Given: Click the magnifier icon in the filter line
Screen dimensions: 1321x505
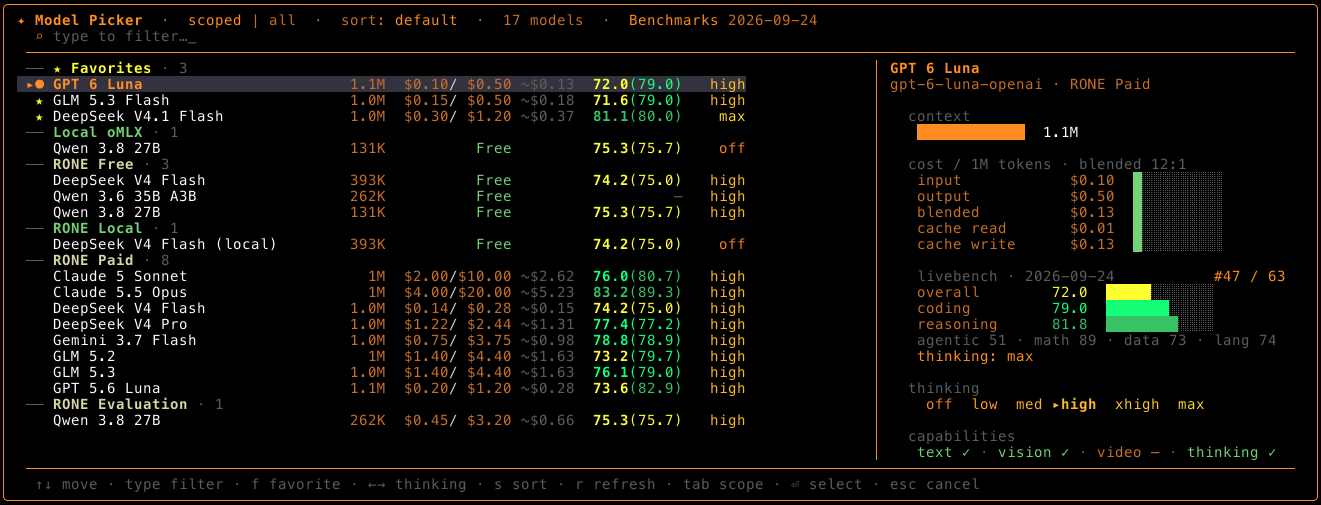Looking at the screenshot, I should (39, 36).
